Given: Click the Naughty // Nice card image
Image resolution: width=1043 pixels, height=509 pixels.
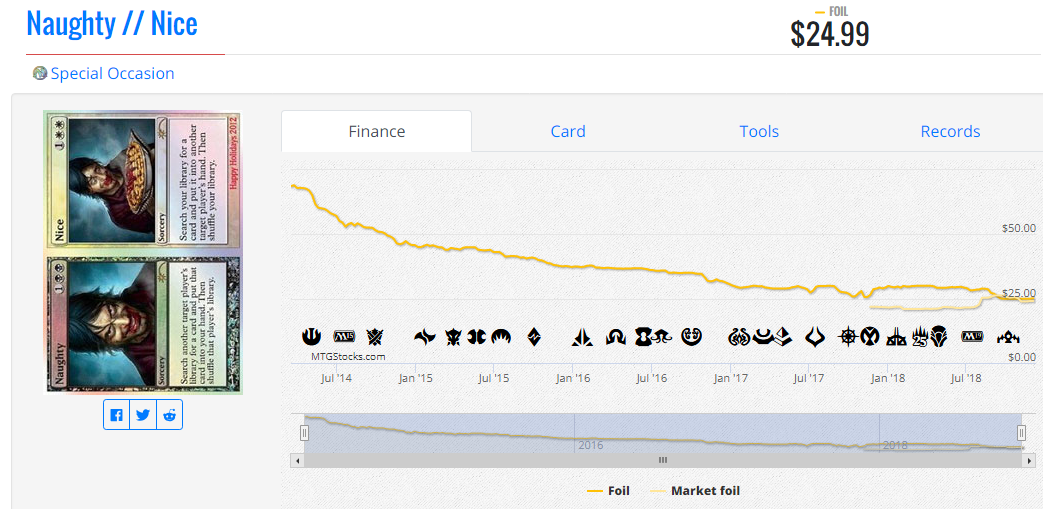Looking at the screenshot, I should click(x=143, y=253).
